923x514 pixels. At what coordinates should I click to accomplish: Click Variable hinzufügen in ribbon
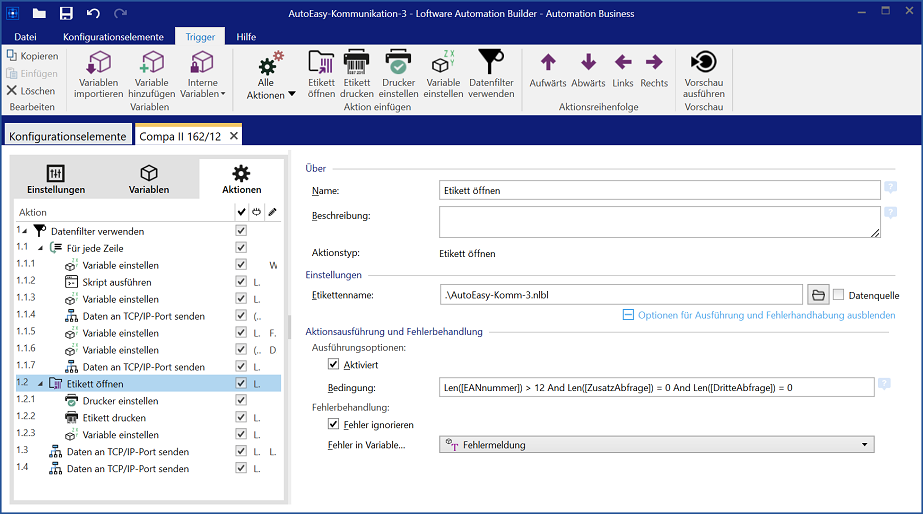coord(151,65)
